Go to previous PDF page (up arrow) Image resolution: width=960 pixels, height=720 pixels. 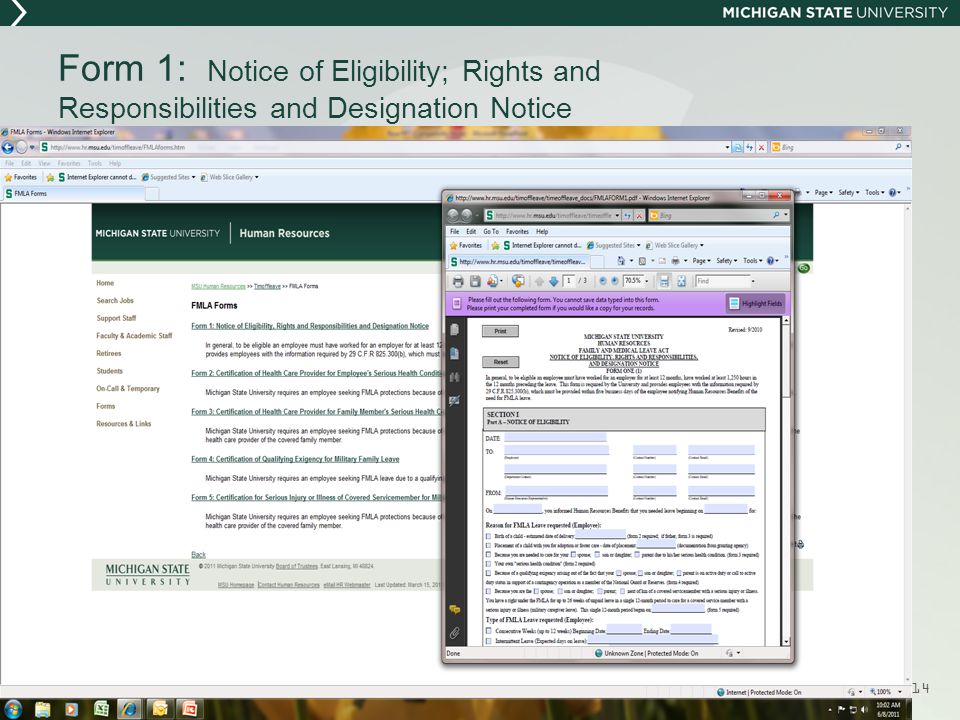[x=539, y=281]
